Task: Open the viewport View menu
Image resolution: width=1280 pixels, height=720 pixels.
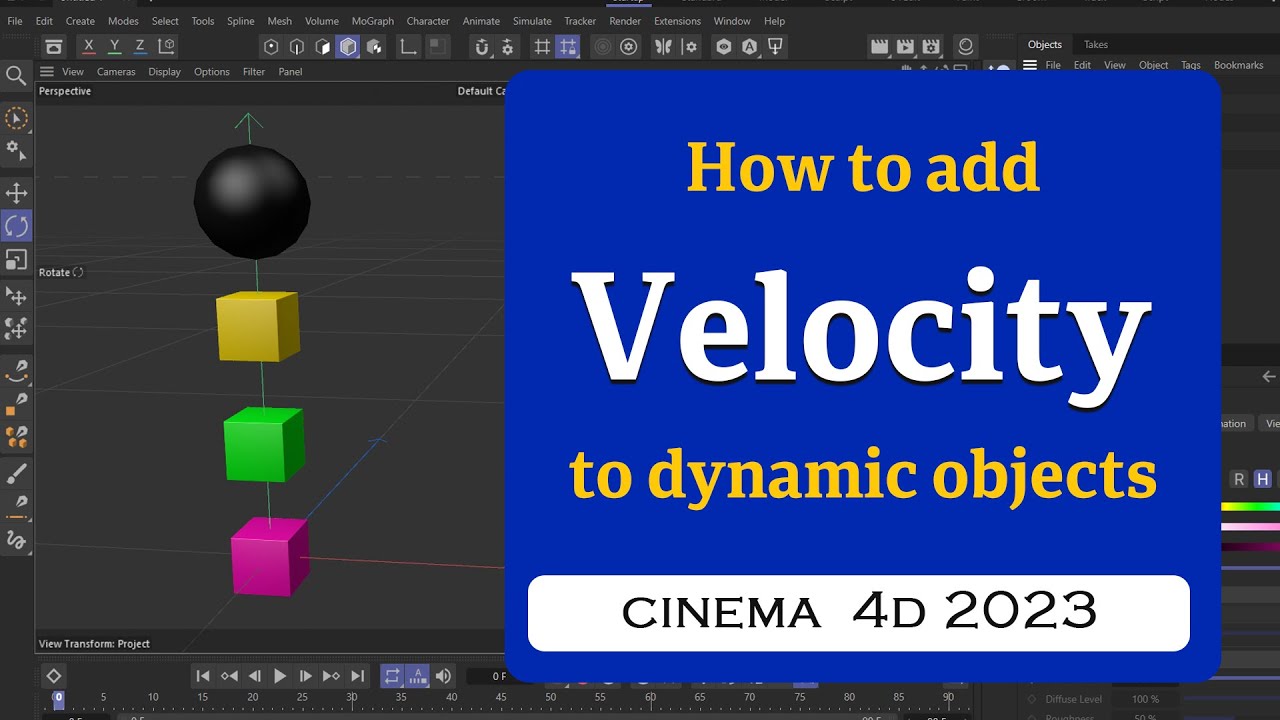Action: coord(73,72)
